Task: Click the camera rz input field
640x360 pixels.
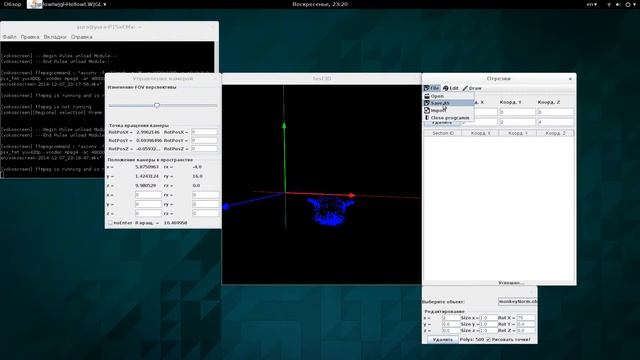Action: click(x=205, y=213)
